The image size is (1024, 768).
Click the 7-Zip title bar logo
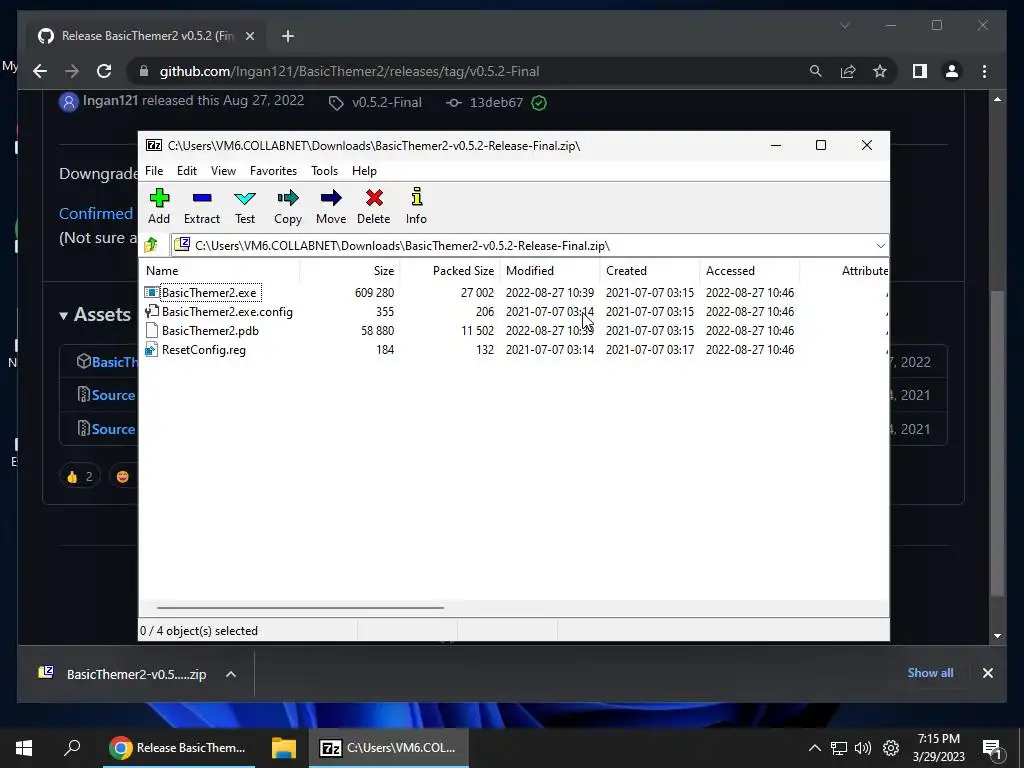click(x=154, y=146)
